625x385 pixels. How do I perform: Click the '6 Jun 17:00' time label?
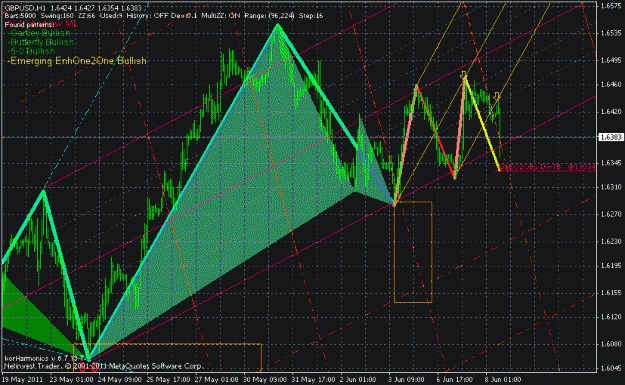(x=455, y=379)
